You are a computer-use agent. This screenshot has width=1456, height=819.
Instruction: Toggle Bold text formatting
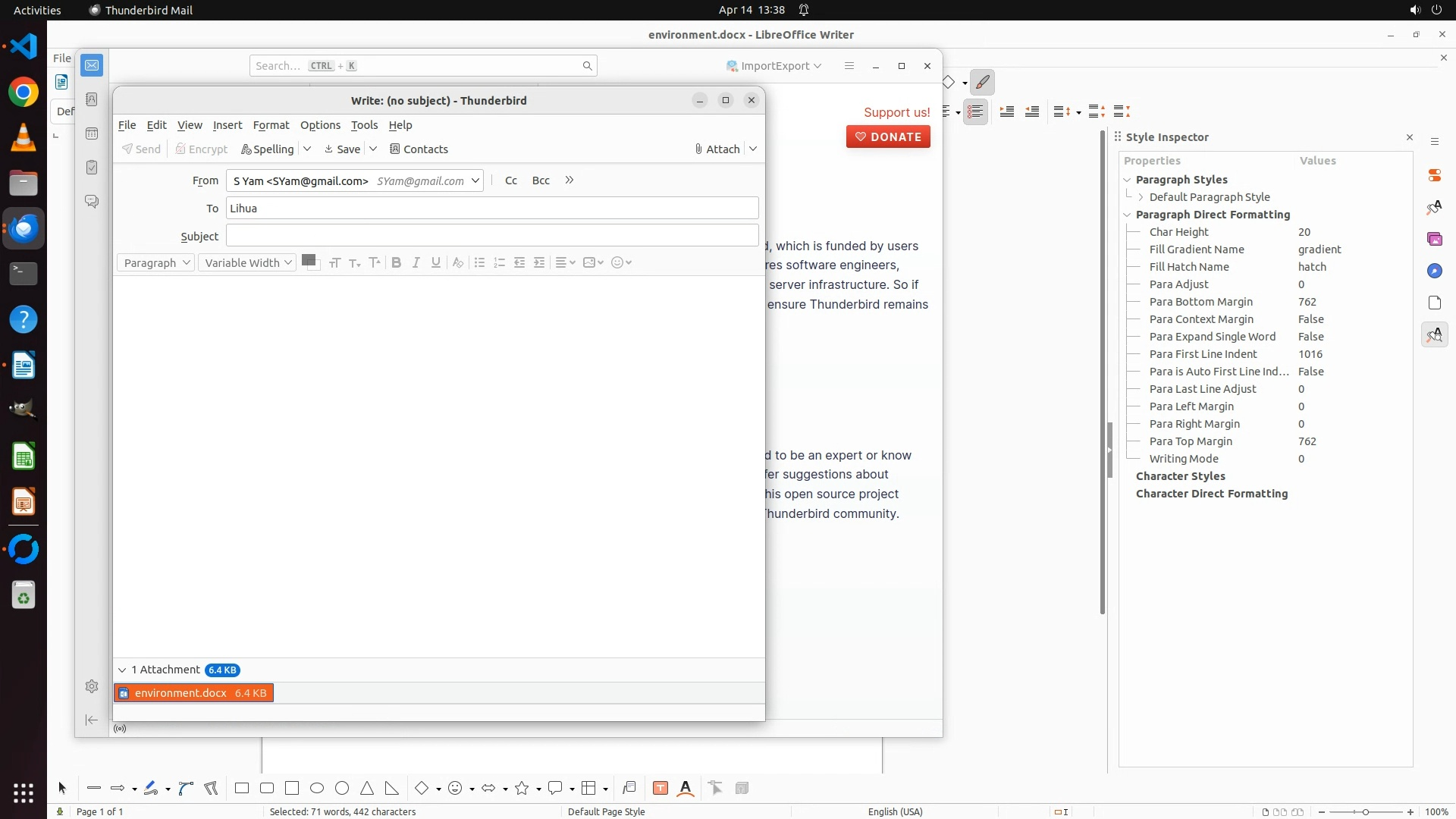point(396,262)
